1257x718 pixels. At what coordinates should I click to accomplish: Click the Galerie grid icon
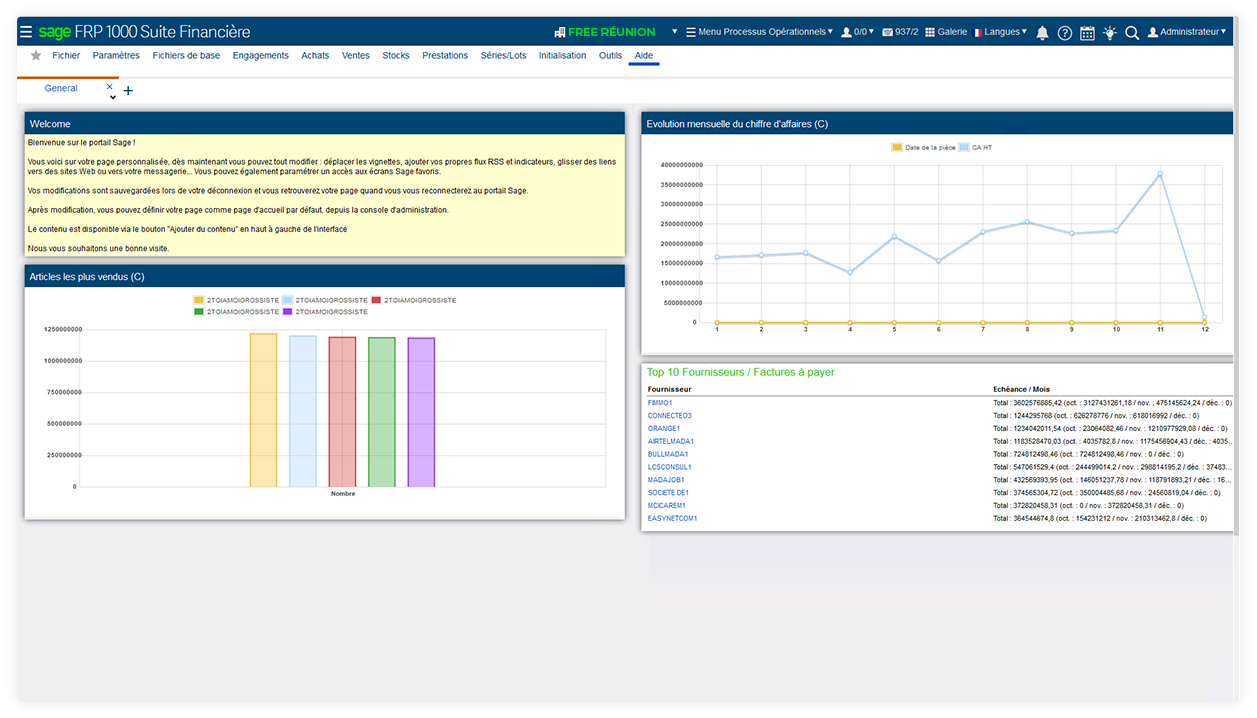(x=930, y=32)
